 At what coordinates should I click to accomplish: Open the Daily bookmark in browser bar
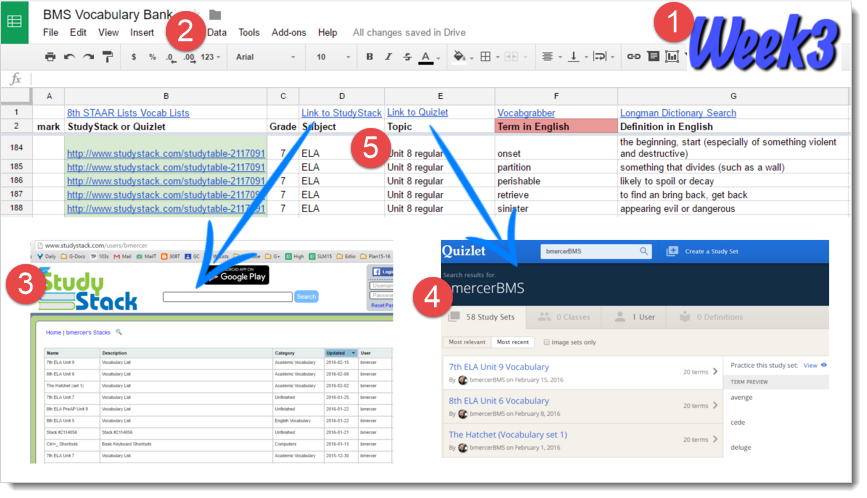(46, 256)
